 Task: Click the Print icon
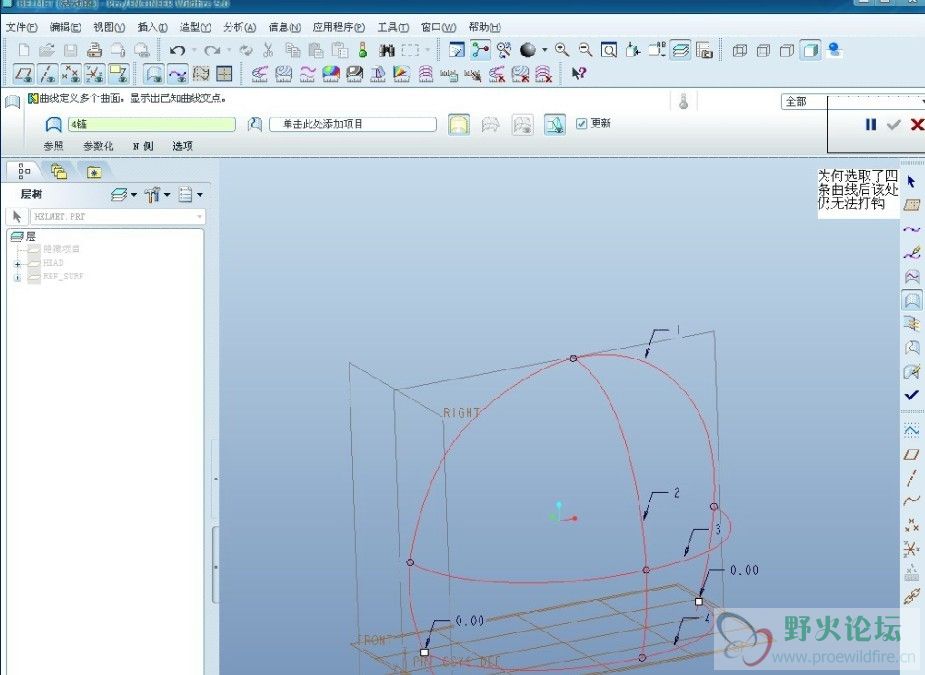point(94,50)
